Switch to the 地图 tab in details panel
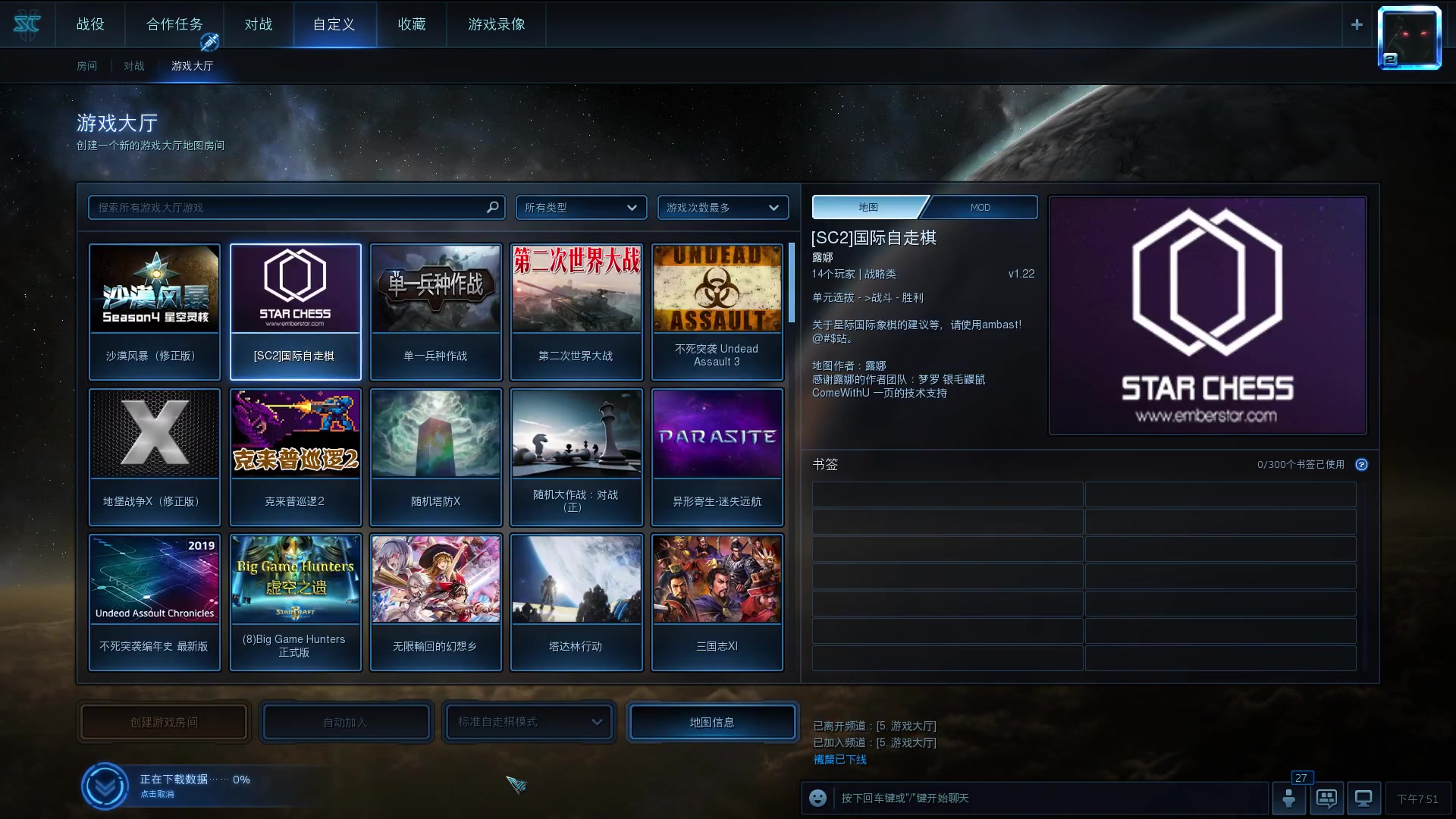Image resolution: width=1456 pixels, height=819 pixels. (869, 207)
